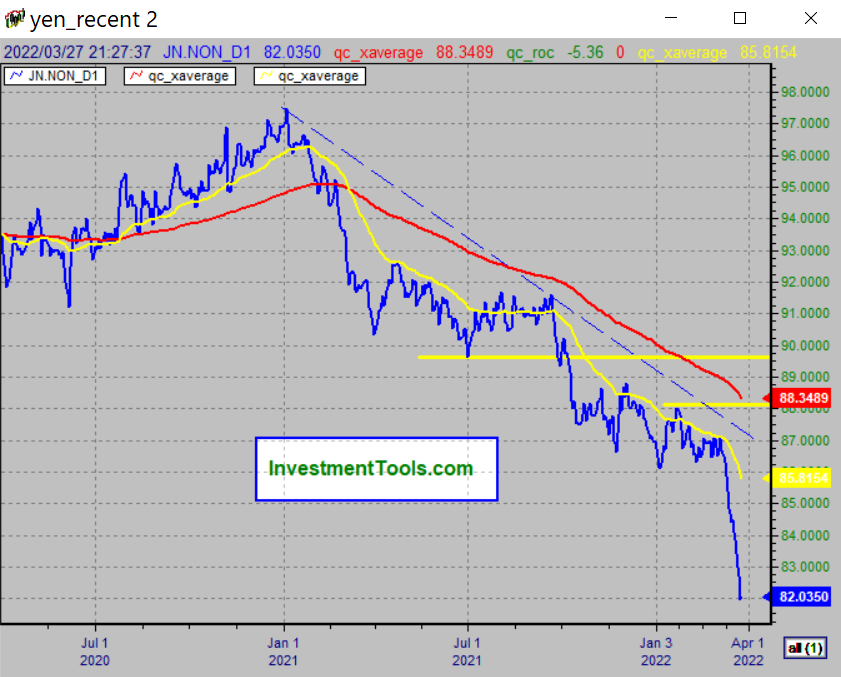Click the yen_recent 2 window app icon

(14, 19)
